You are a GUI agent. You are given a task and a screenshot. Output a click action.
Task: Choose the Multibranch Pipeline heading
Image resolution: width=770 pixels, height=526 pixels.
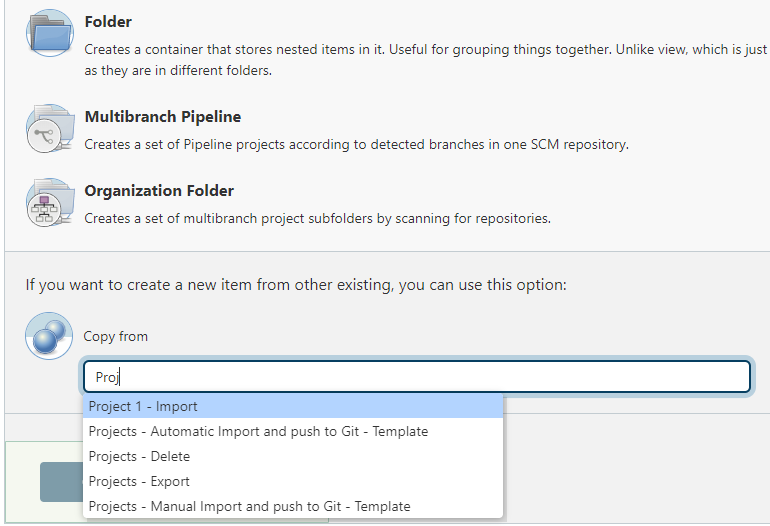click(162, 117)
